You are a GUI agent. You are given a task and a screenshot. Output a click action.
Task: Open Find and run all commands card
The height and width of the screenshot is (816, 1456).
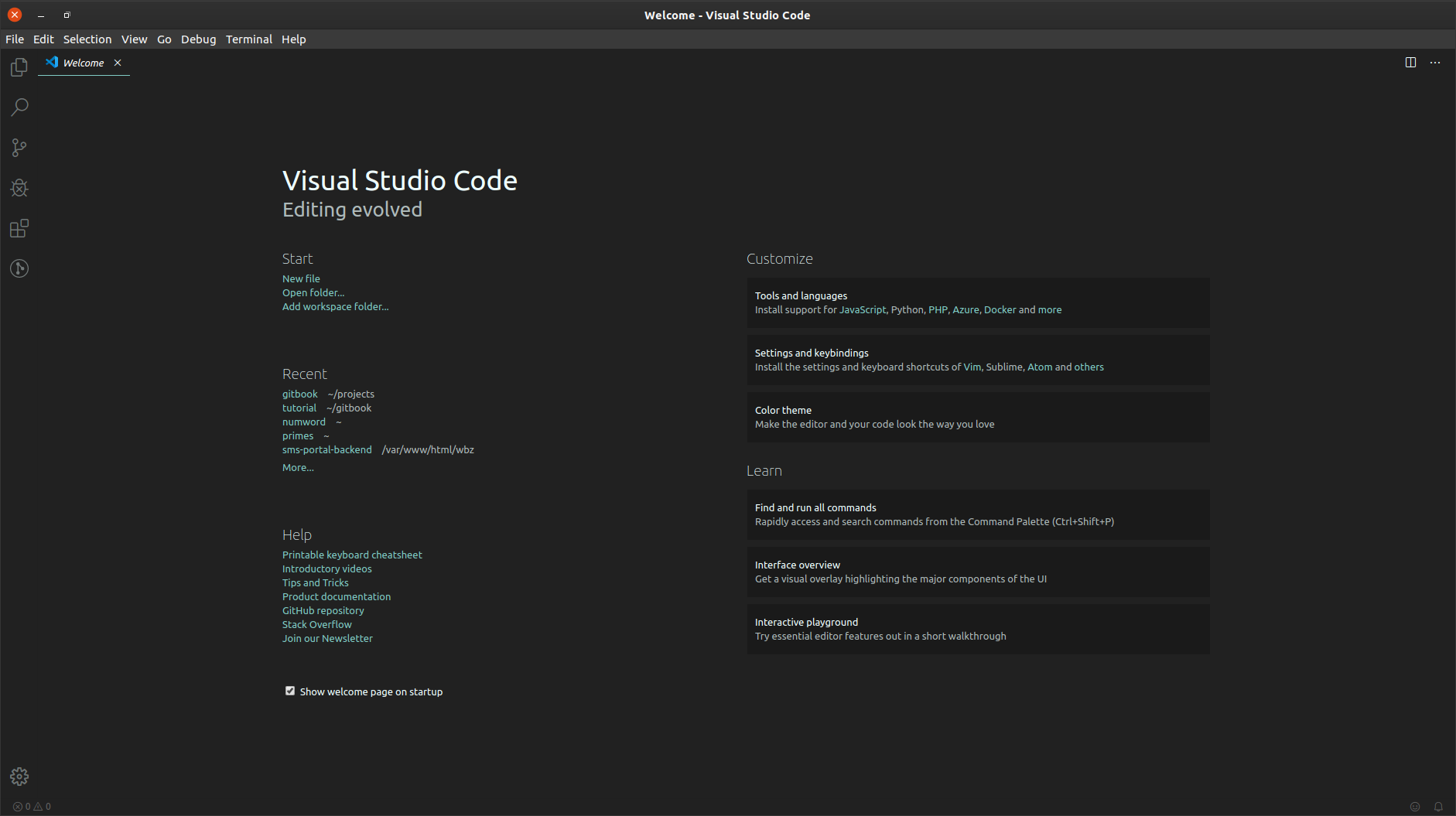[978, 514]
